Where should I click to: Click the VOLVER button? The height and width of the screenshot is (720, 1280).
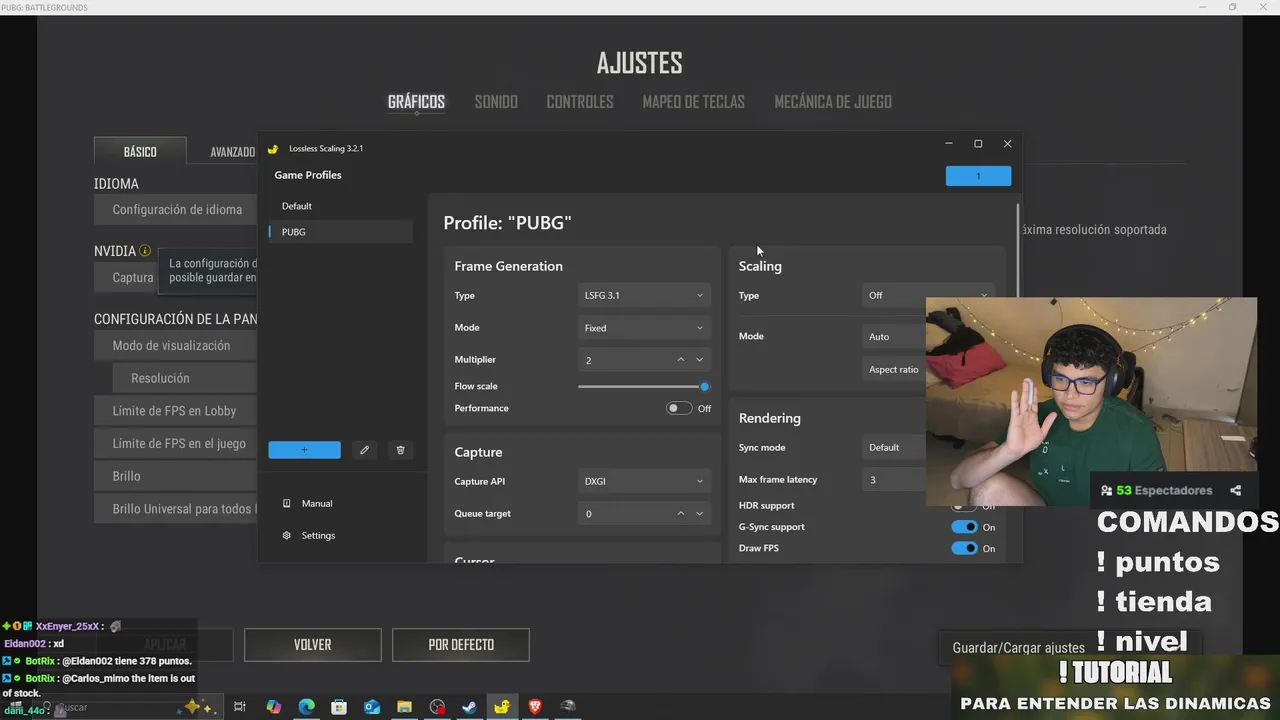312,645
